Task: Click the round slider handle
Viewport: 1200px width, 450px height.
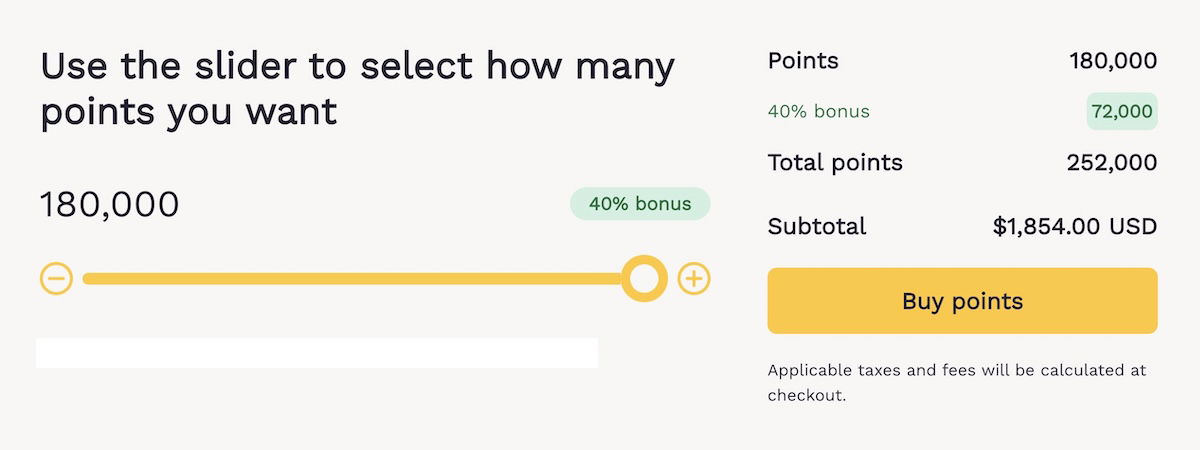Action: click(x=644, y=278)
